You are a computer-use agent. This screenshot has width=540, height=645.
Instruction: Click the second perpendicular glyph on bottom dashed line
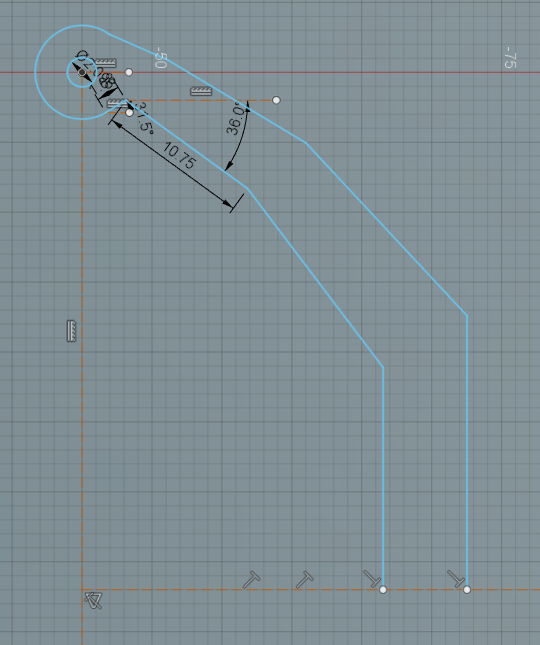coord(304,580)
